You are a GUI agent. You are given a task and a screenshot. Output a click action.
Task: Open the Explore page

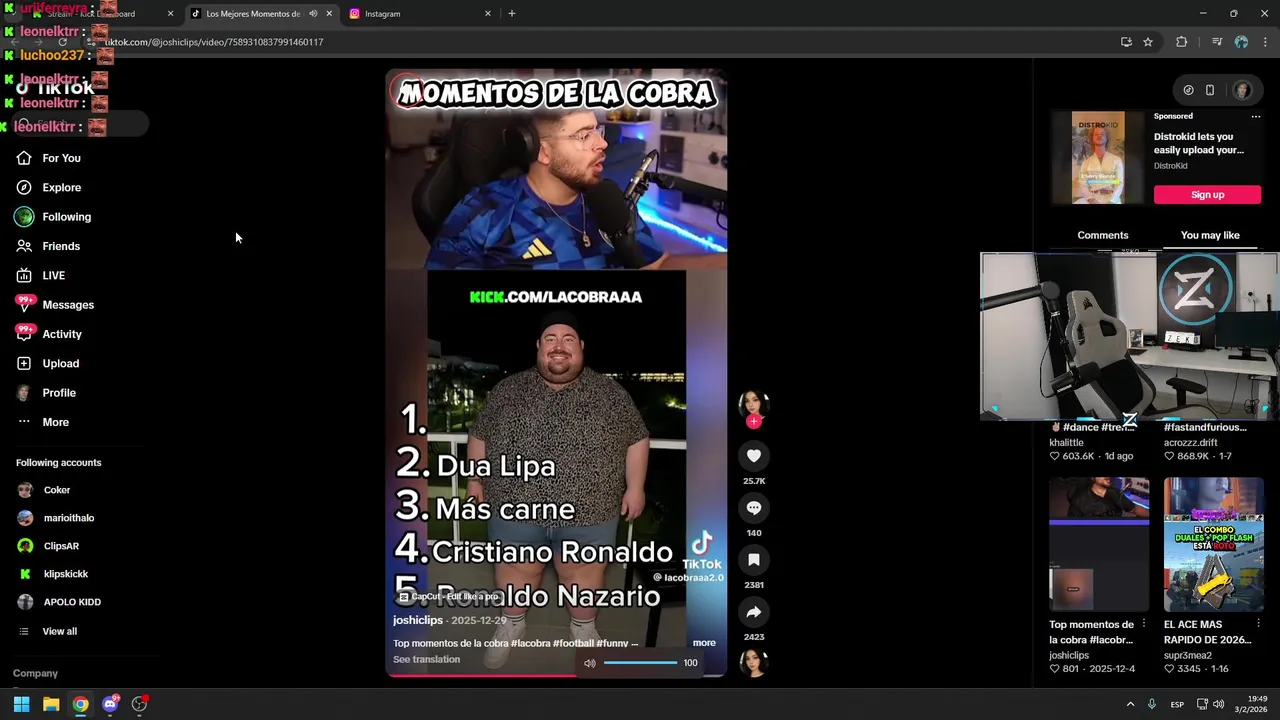click(x=61, y=187)
